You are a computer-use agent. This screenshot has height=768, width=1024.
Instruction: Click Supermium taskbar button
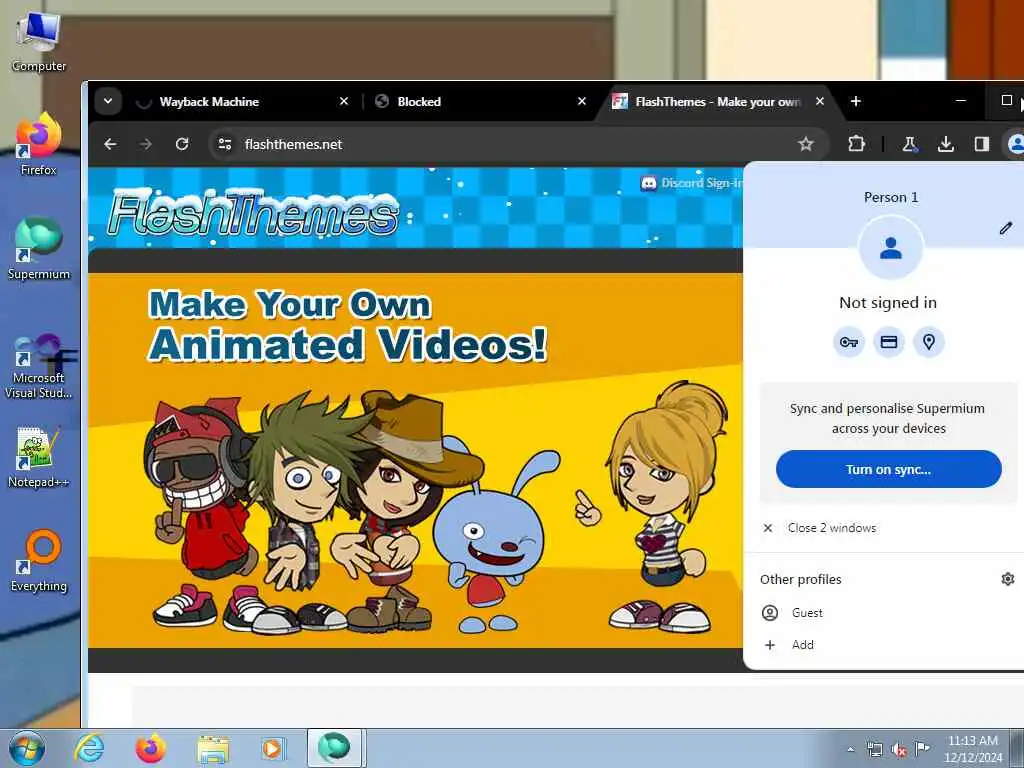pyautogui.click(x=334, y=748)
